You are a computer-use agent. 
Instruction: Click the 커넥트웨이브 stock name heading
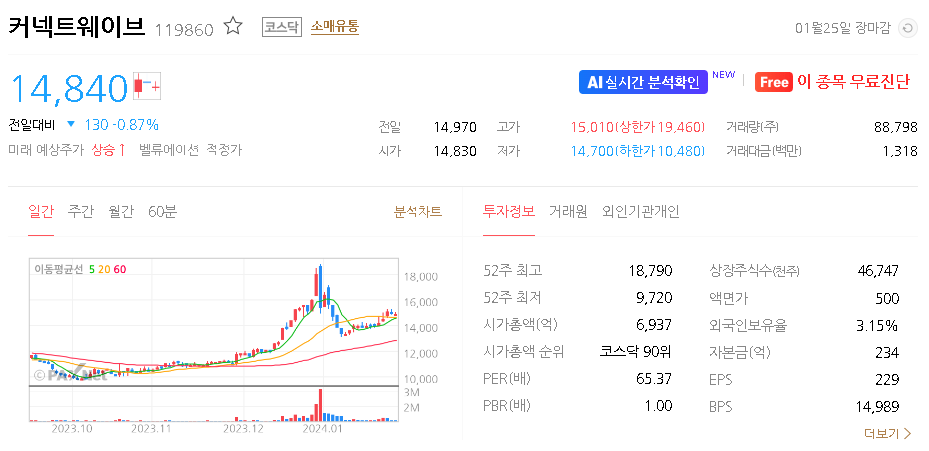(x=76, y=27)
